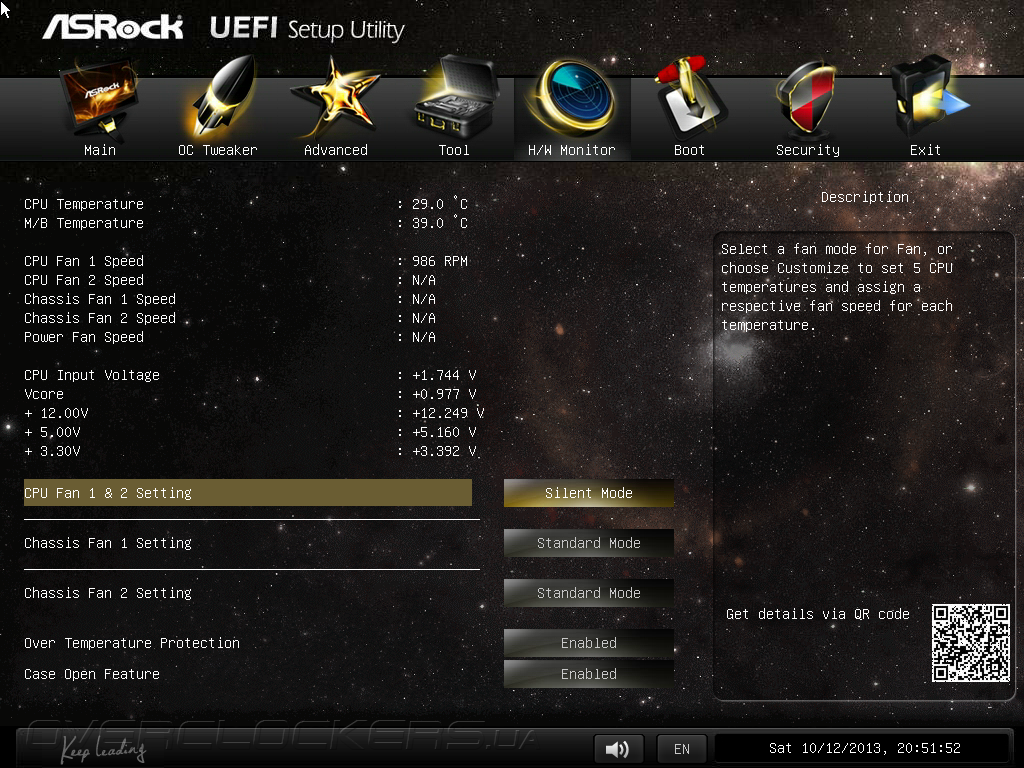Viewport: 1024px width, 768px height.
Task: Click the Description heading
Action: click(x=865, y=197)
